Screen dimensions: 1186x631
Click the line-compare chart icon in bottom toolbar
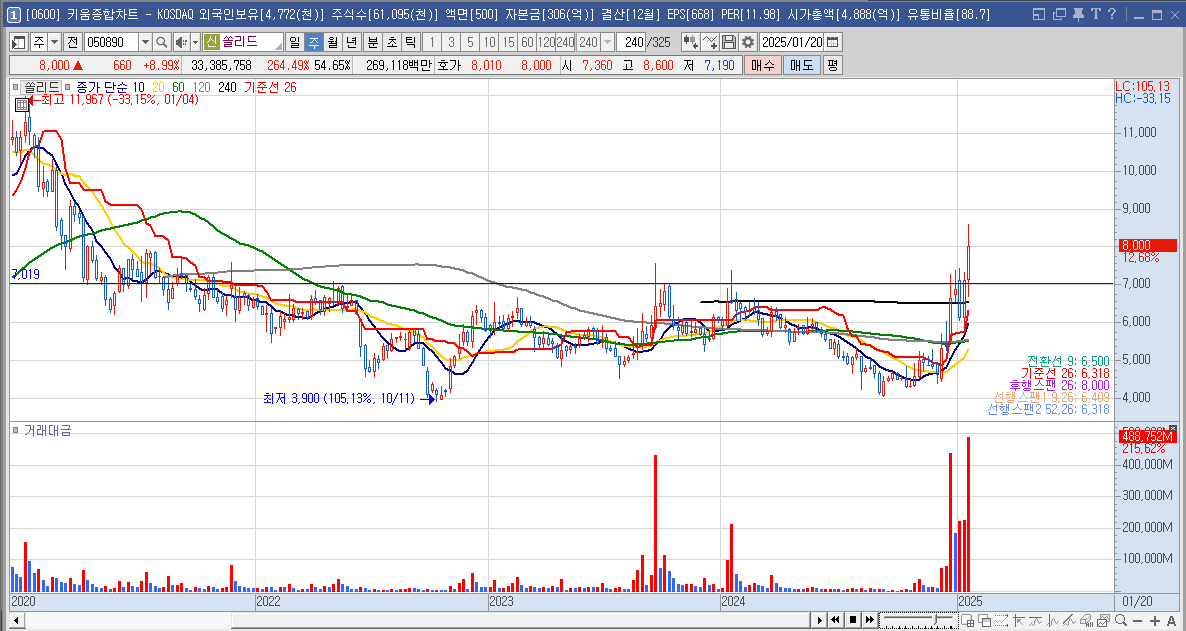click(x=1035, y=620)
